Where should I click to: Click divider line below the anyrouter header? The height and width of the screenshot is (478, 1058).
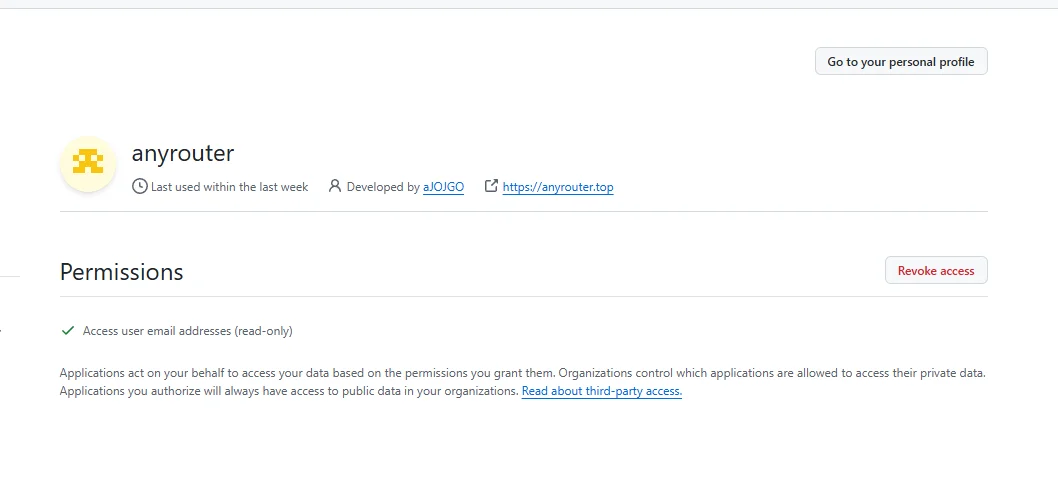pyautogui.click(x=523, y=212)
